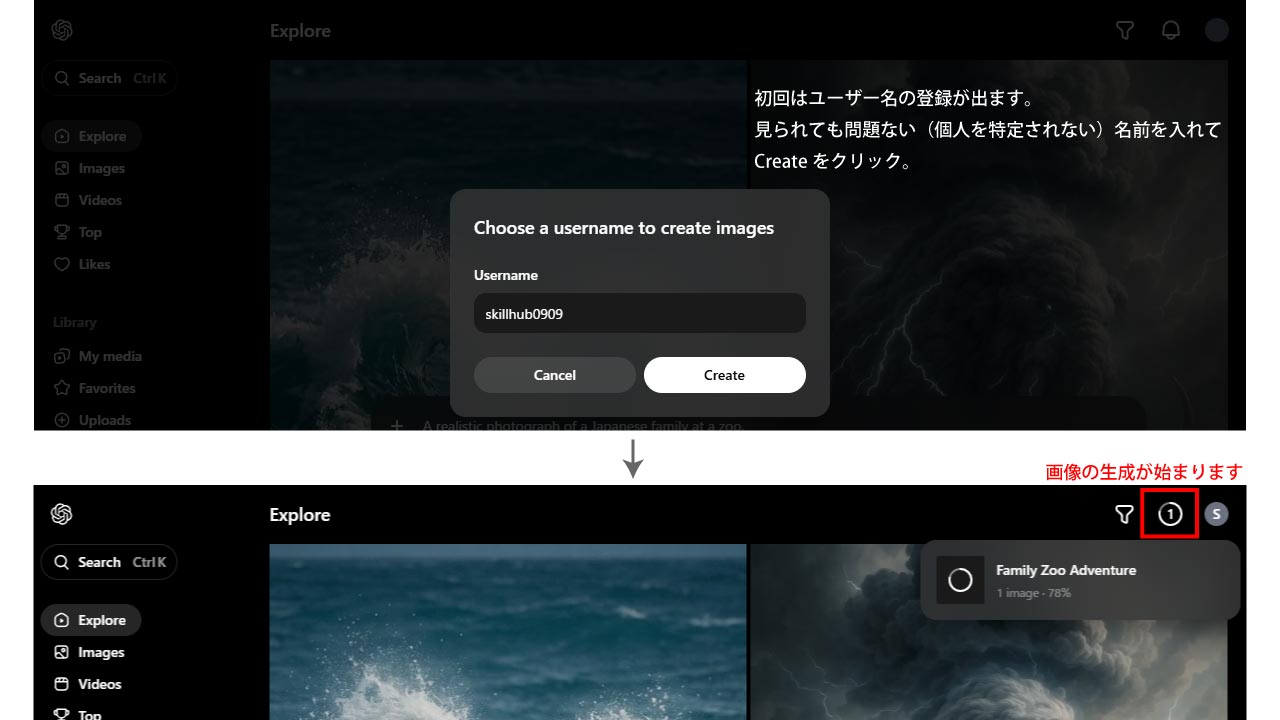The height and width of the screenshot is (720, 1280).
Task: Click the Explore heading in lower screenshot
Action: (x=300, y=515)
